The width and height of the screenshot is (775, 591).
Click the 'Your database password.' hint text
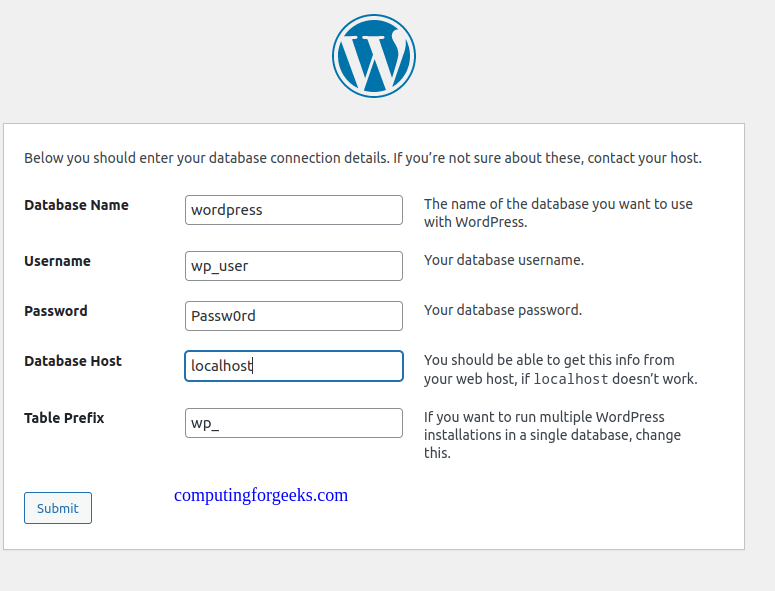[x=503, y=310]
